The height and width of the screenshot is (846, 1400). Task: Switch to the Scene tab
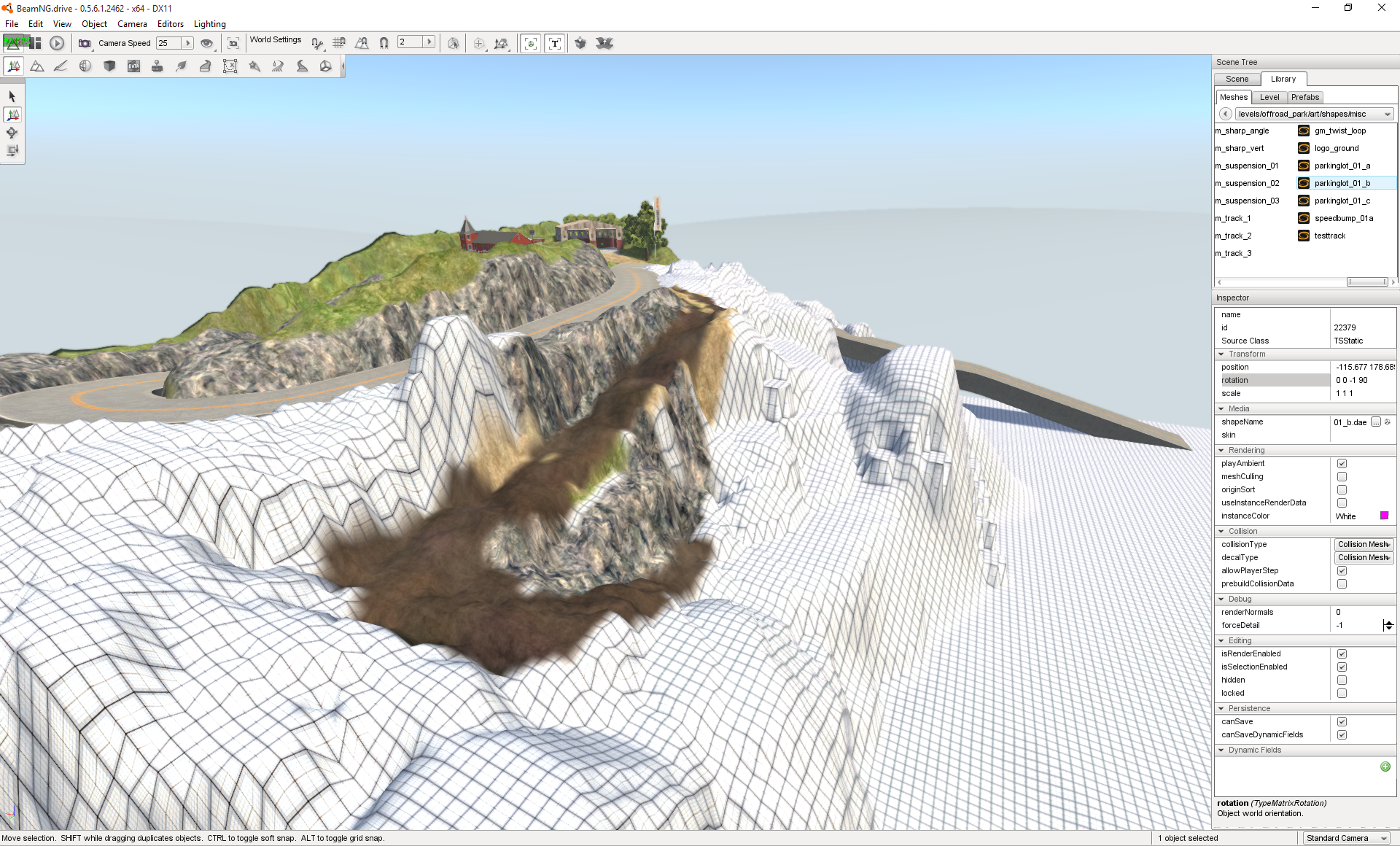click(1237, 79)
